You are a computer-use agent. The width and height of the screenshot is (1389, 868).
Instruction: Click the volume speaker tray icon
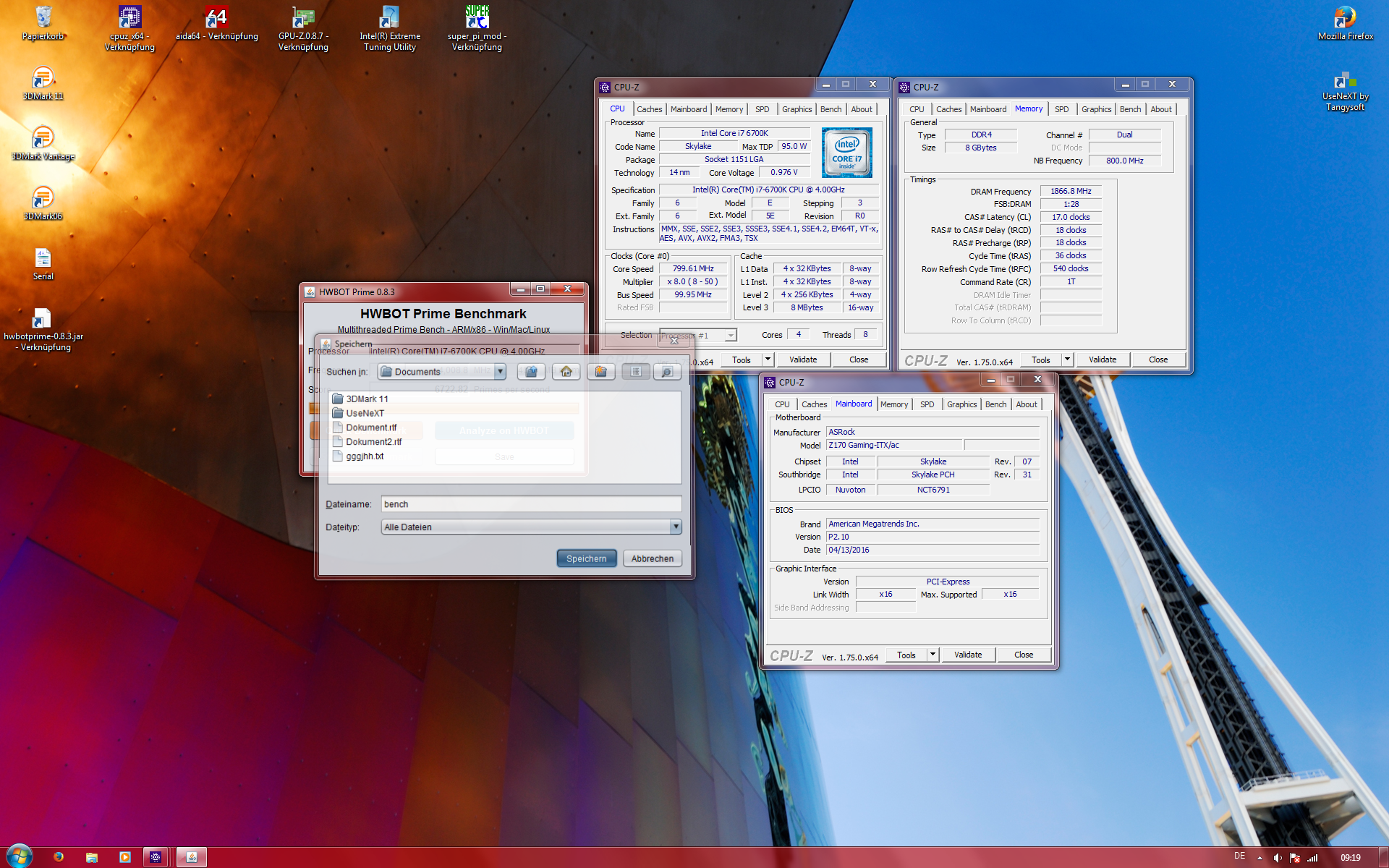click(x=1278, y=858)
